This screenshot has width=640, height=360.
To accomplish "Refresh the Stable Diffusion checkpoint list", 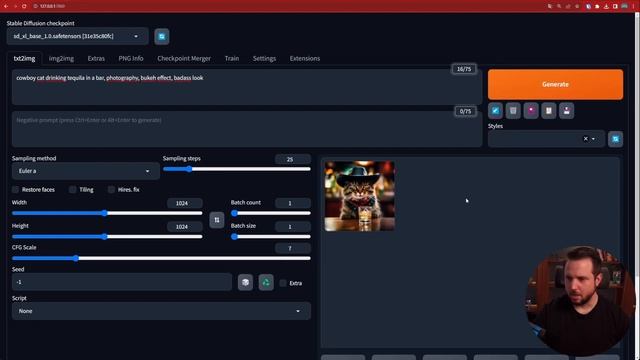I will click(x=162, y=36).
